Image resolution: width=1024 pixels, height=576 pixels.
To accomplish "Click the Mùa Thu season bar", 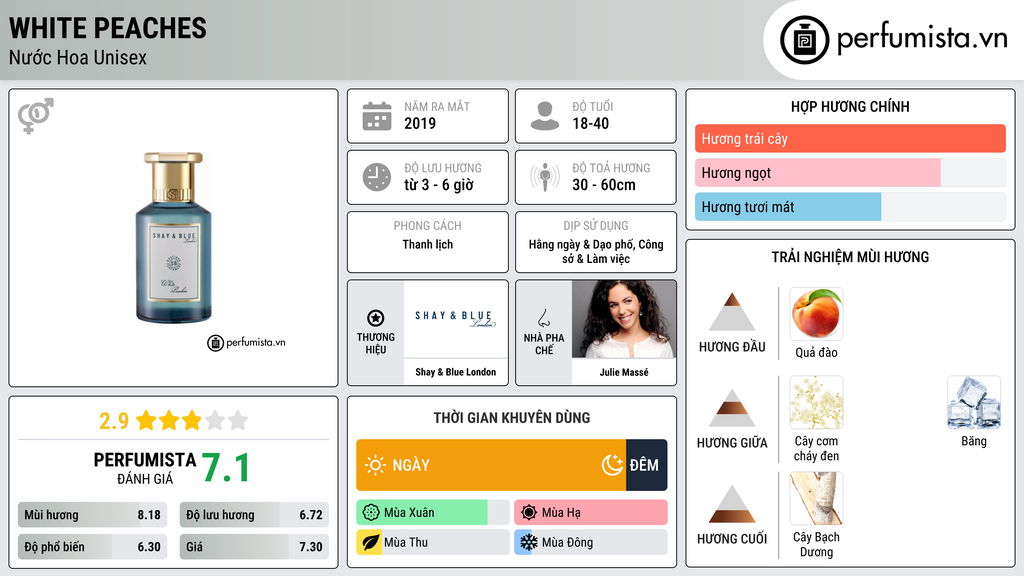I will (433, 542).
